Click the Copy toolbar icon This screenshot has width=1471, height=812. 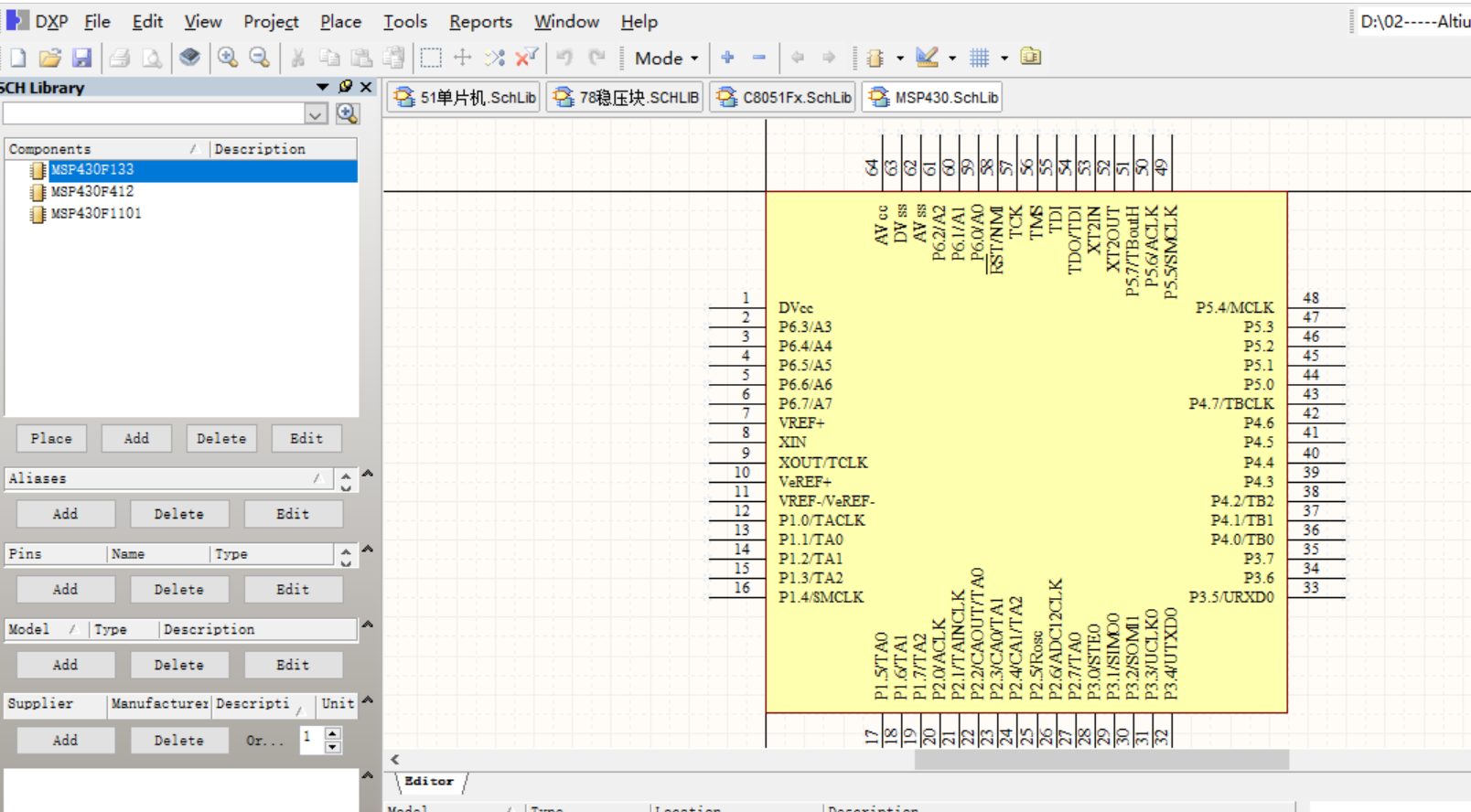pos(329,58)
